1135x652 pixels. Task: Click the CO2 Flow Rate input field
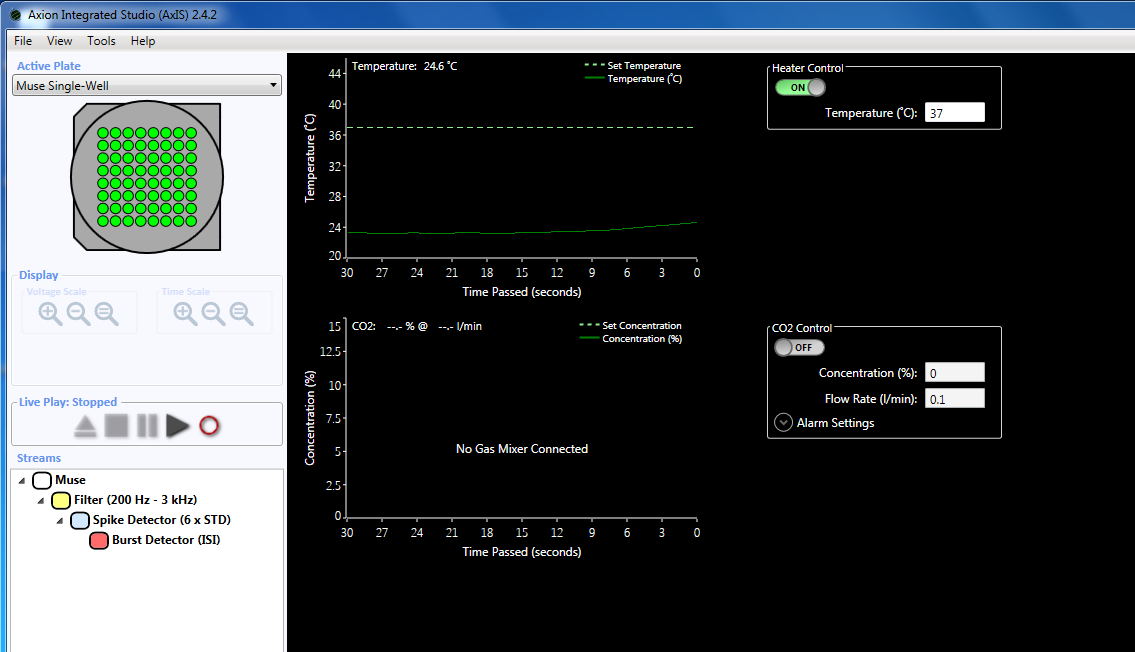pyautogui.click(x=954, y=399)
